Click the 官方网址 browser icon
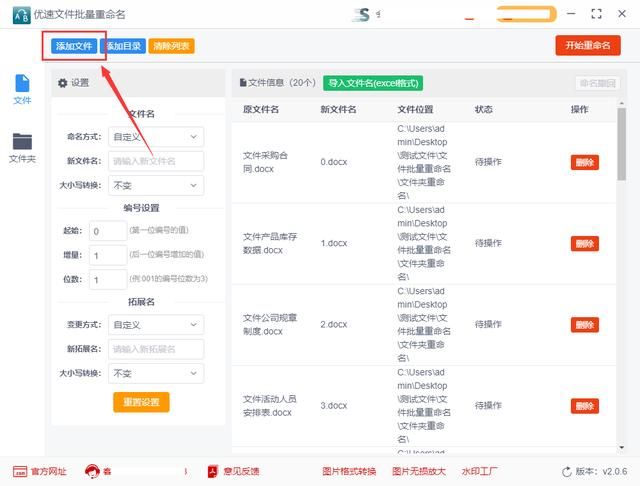The height and width of the screenshot is (486, 640). (x=20, y=472)
